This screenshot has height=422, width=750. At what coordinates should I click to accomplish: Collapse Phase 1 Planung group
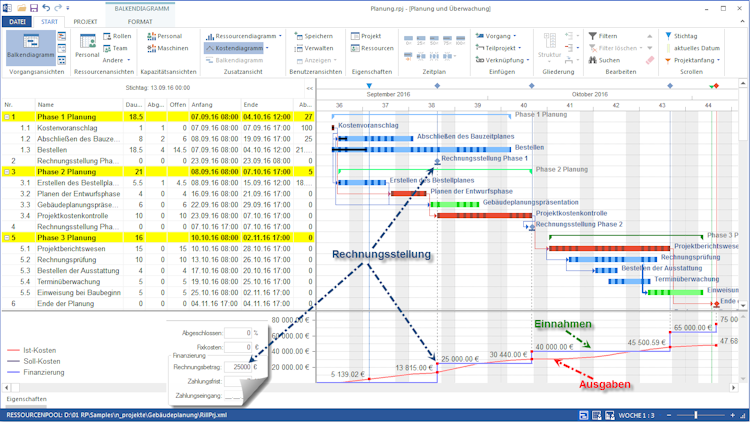click(7, 117)
